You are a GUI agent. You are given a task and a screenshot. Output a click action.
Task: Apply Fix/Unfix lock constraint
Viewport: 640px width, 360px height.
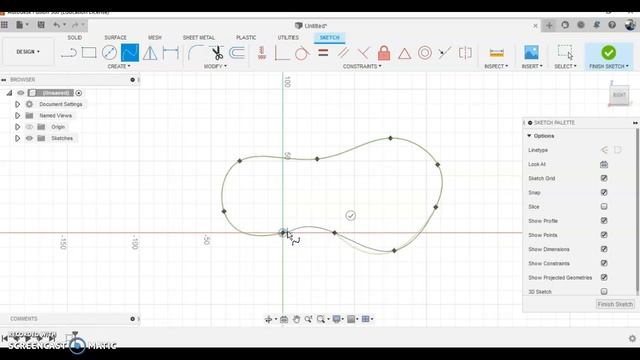[x=384, y=53]
